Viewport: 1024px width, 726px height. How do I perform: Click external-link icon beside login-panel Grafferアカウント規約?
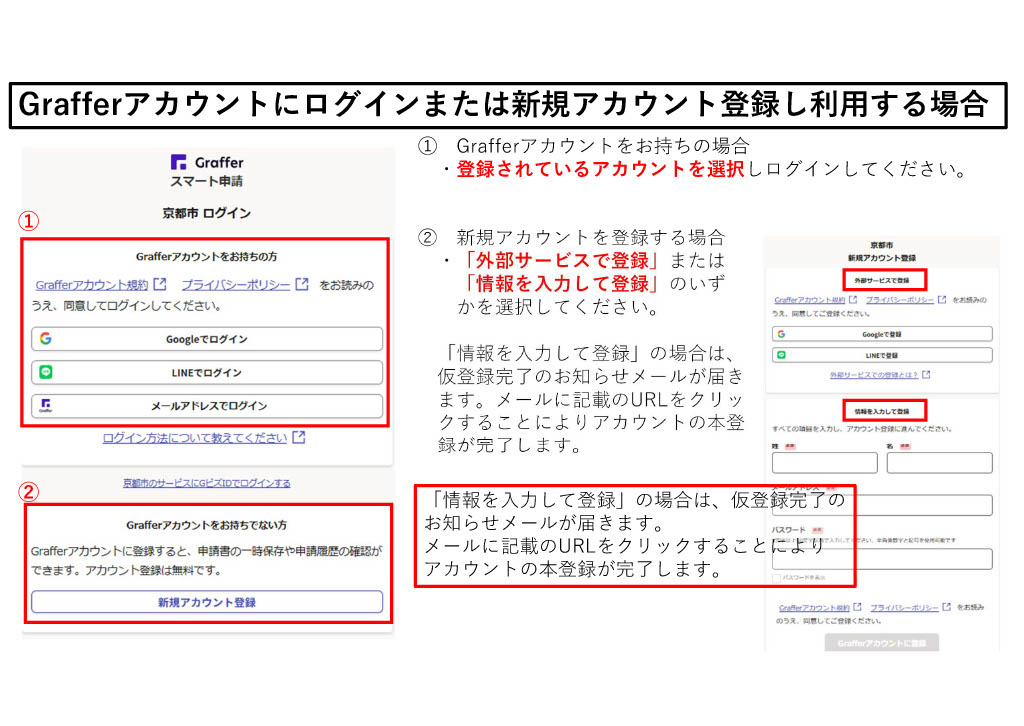pyautogui.click(x=160, y=285)
